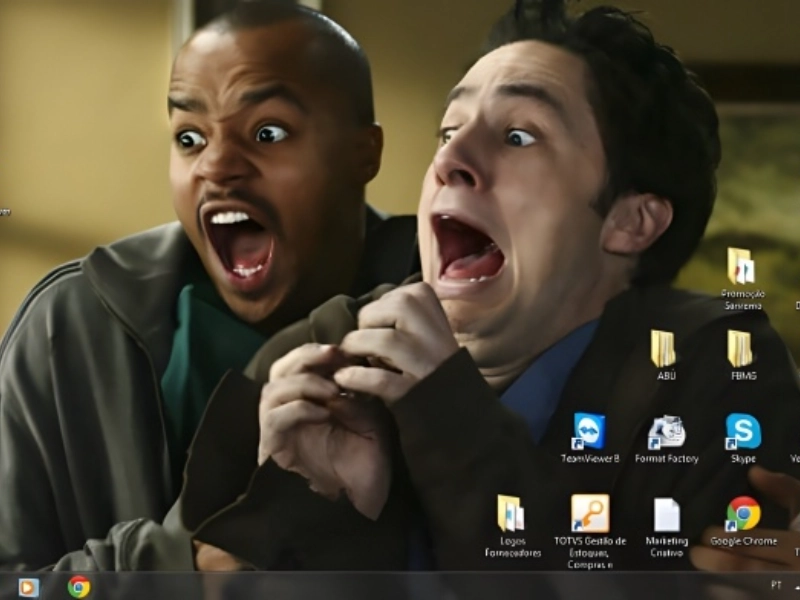
Task: Launch the media player from the taskbar
Action: (29, 587)
